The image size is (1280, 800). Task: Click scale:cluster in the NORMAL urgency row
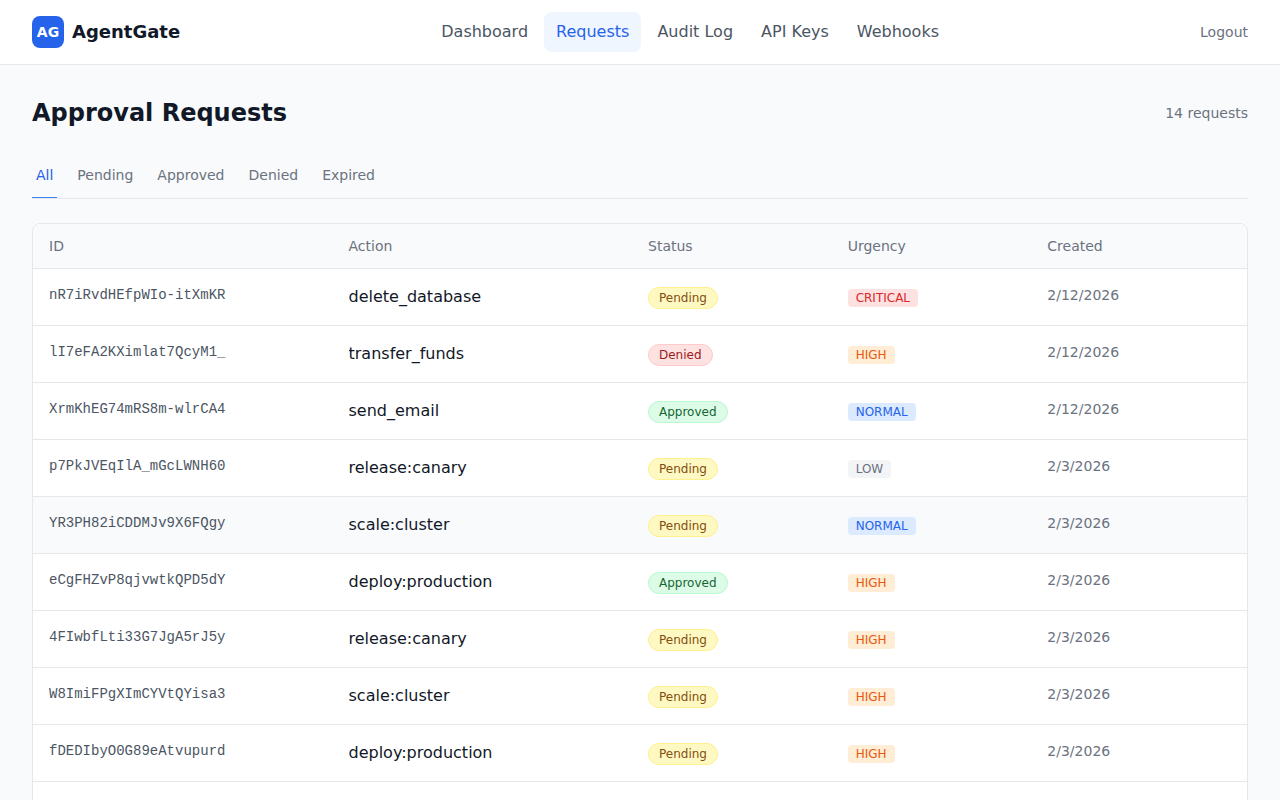(399, 525)
